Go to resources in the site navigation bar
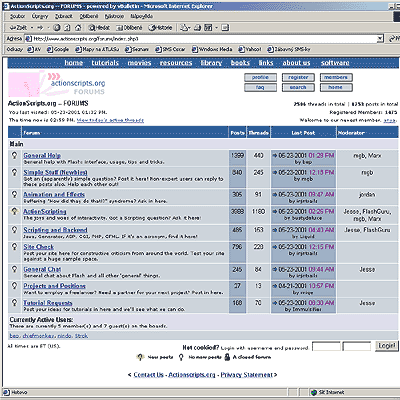Viewport: 400px width, 400px height. click(x=176, y=63)
